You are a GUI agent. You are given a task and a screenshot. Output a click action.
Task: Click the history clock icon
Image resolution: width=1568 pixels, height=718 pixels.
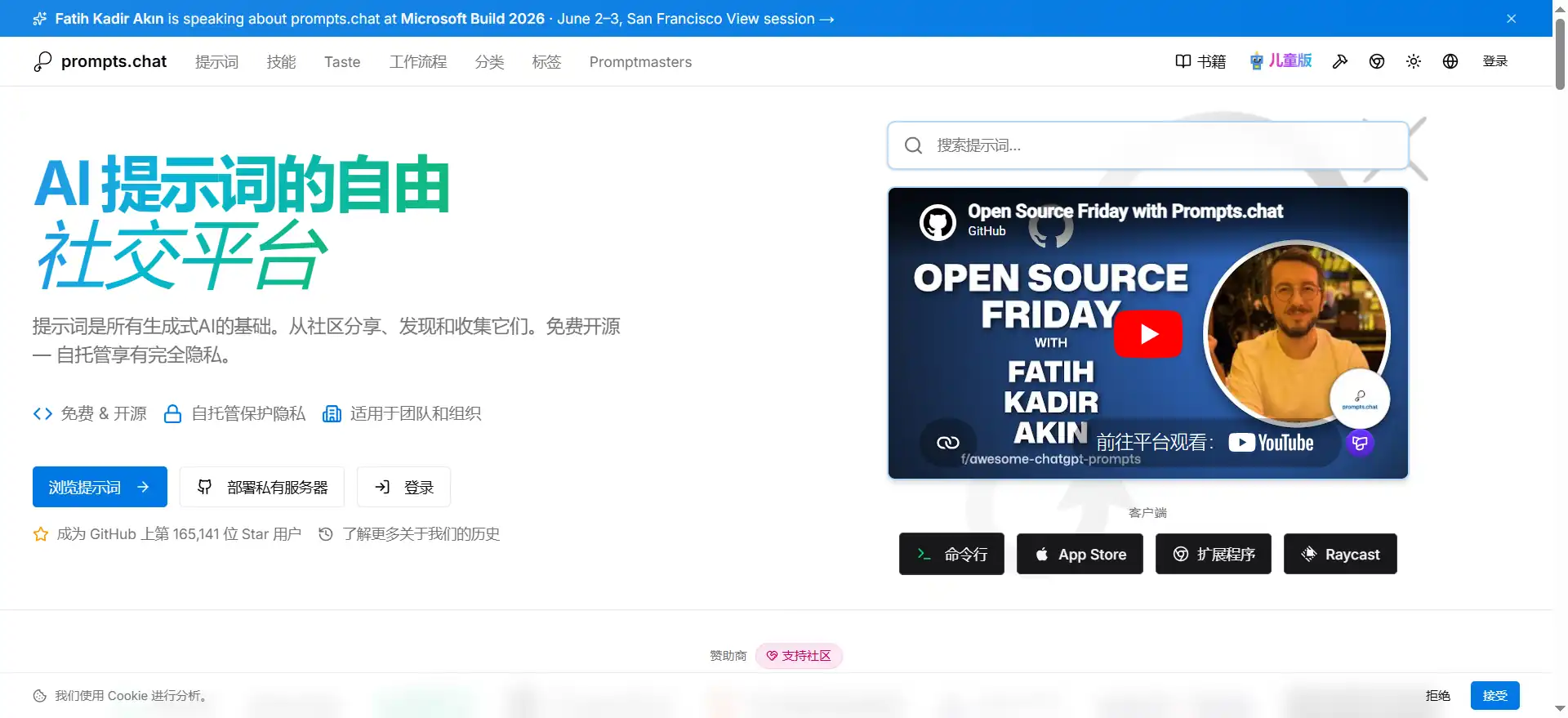(x=326, y=534)
